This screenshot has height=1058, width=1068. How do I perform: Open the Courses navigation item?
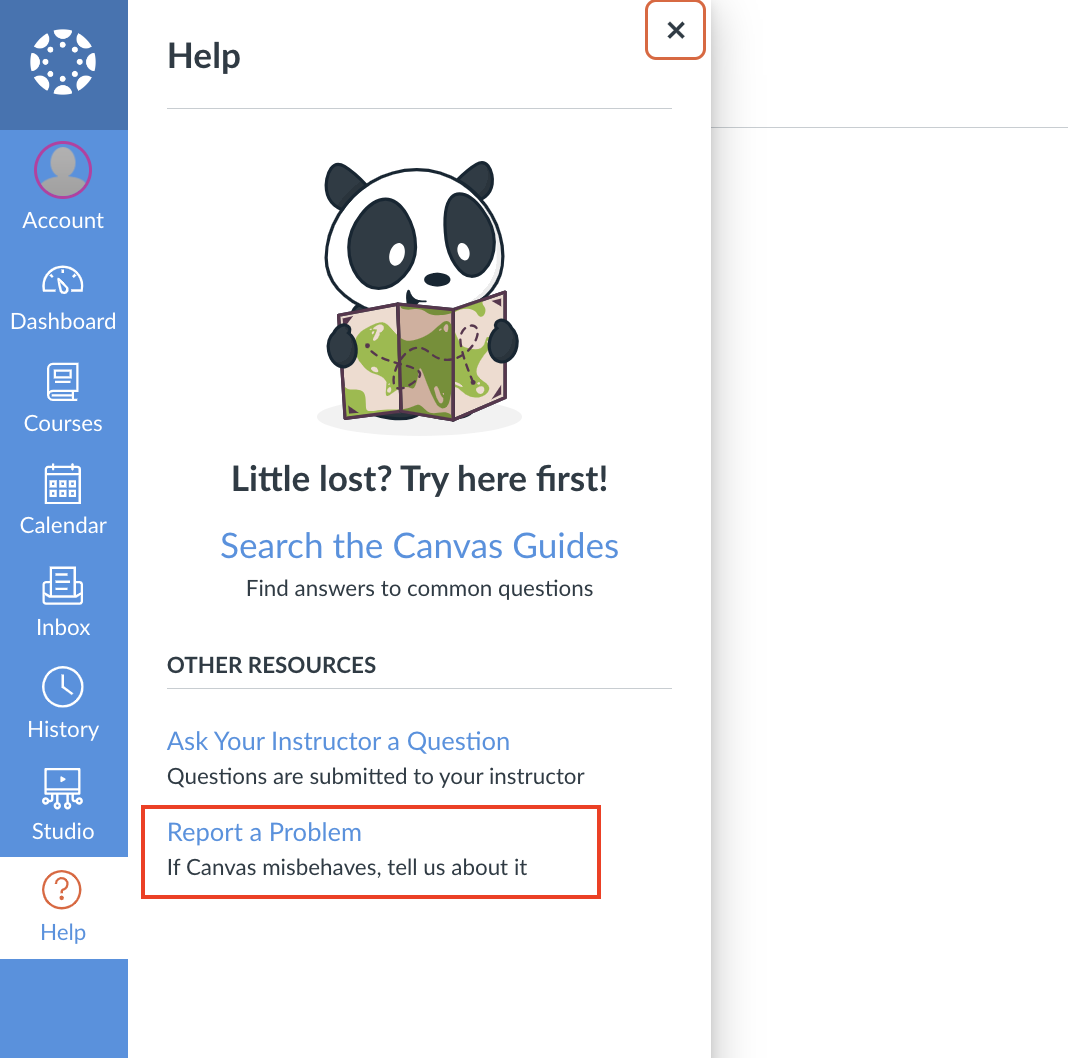pos(63,399)
